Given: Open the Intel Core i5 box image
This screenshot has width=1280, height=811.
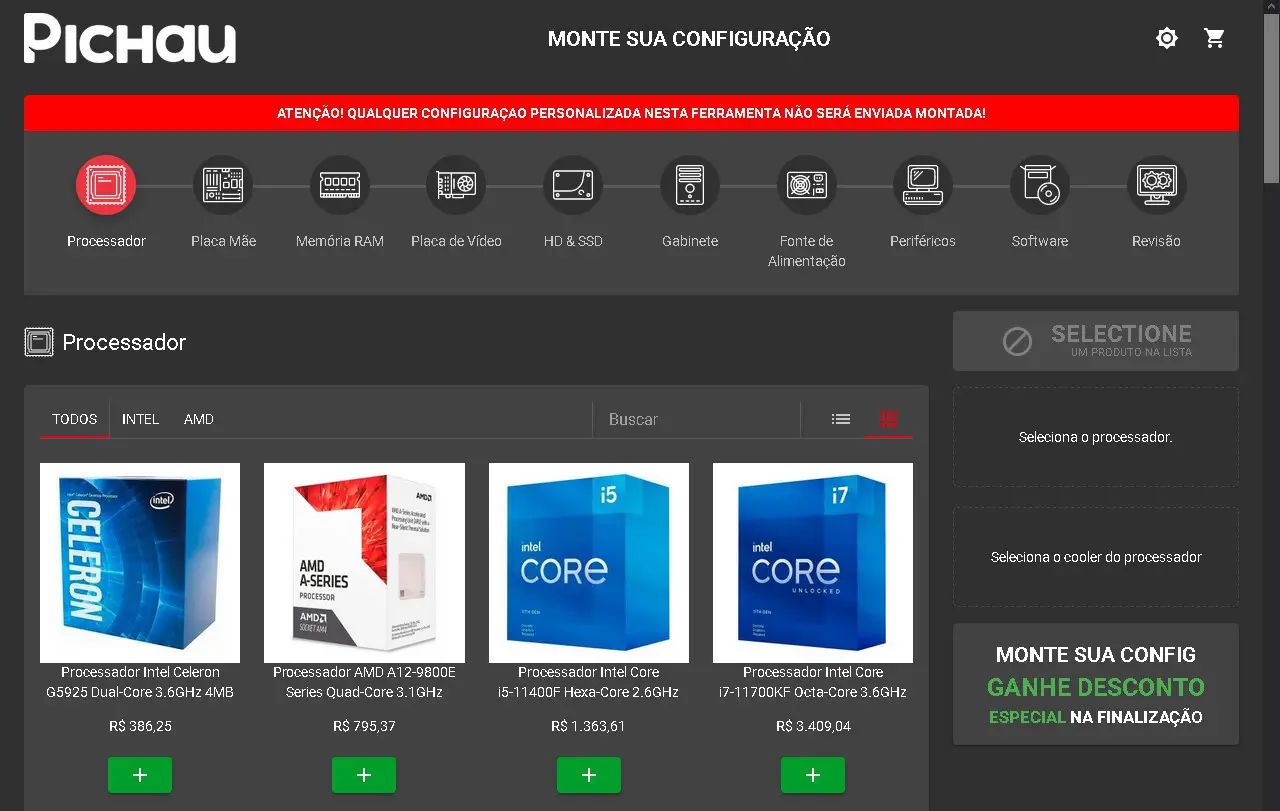Looking at the screenshot, I should (589, 563).
